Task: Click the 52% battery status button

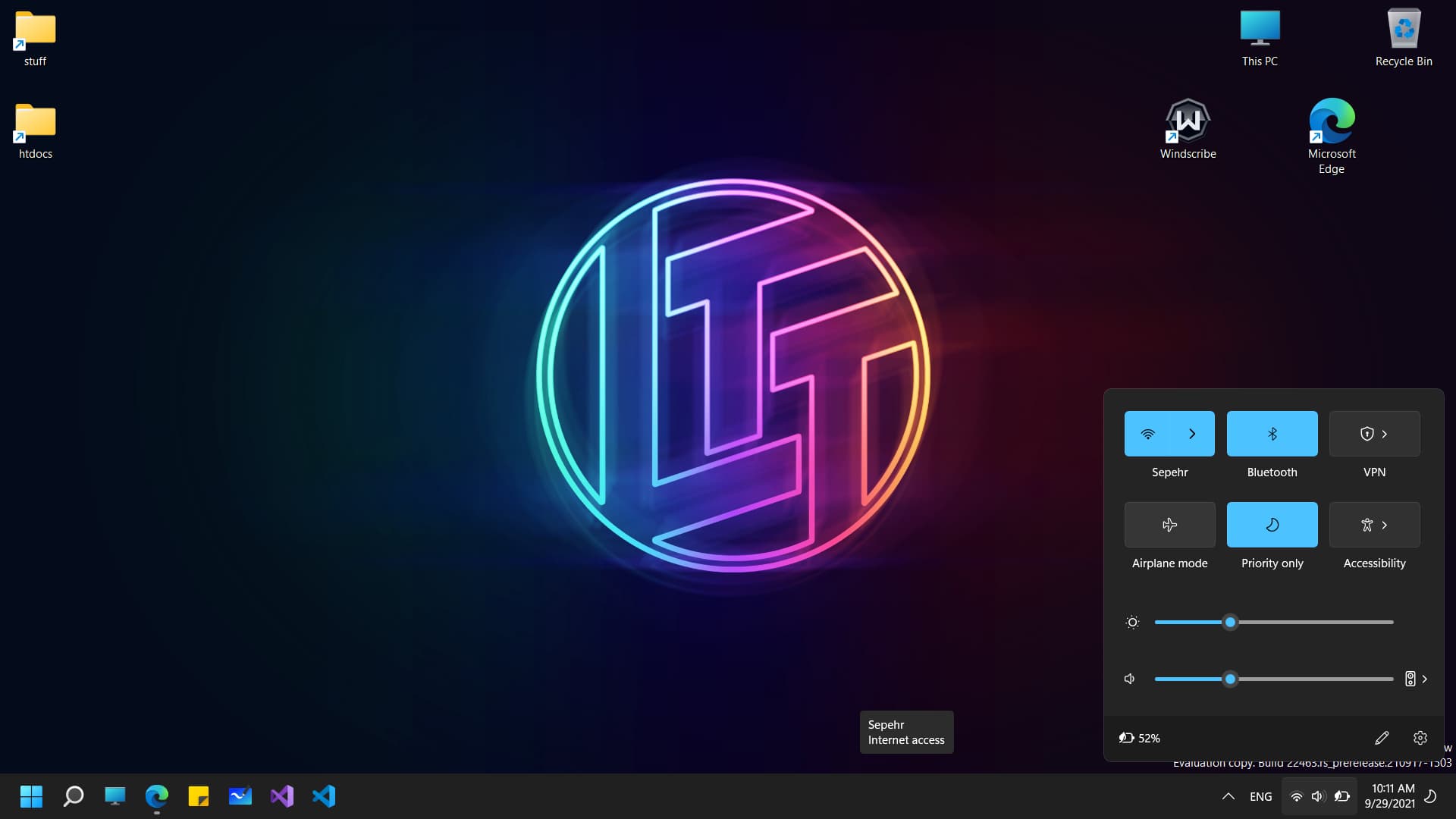Action: [1140, 738]
